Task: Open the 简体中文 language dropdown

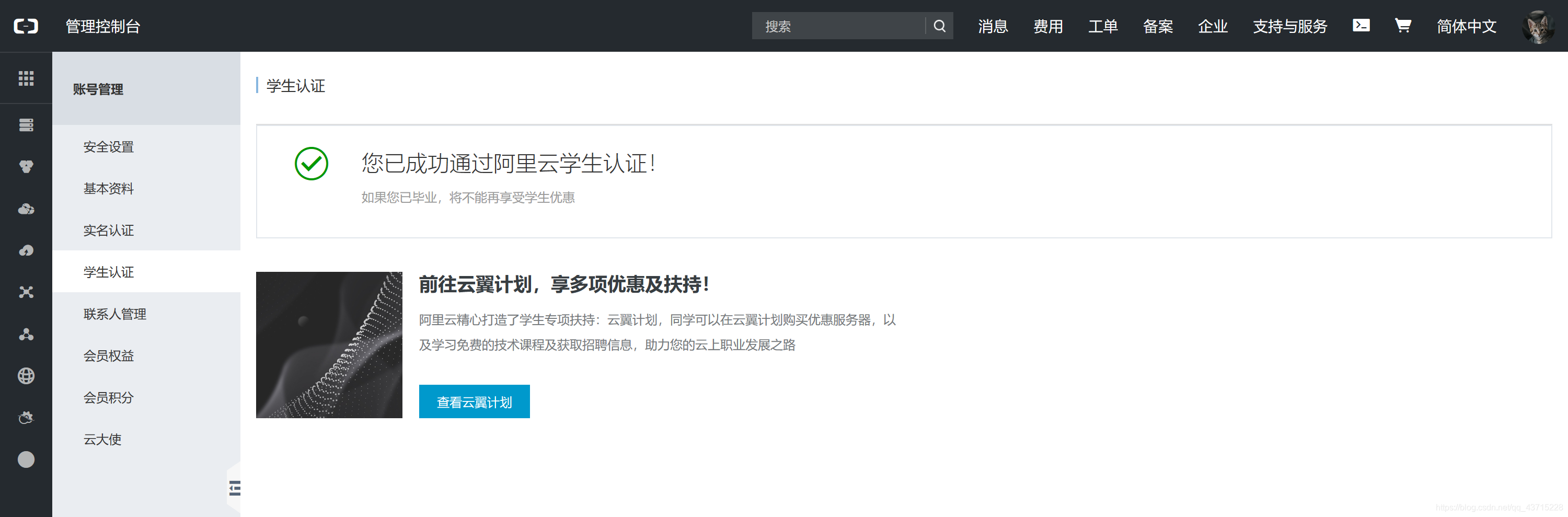Action: [x=1467, y=26]
